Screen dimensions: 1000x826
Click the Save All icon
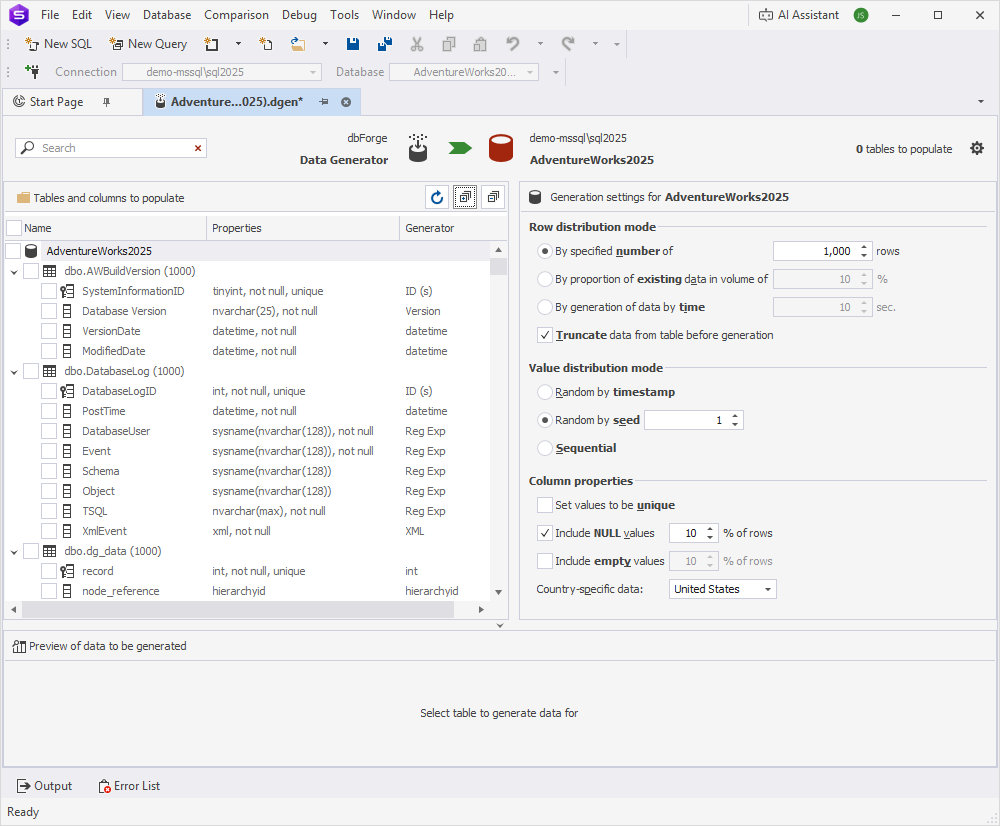point(385,44)
